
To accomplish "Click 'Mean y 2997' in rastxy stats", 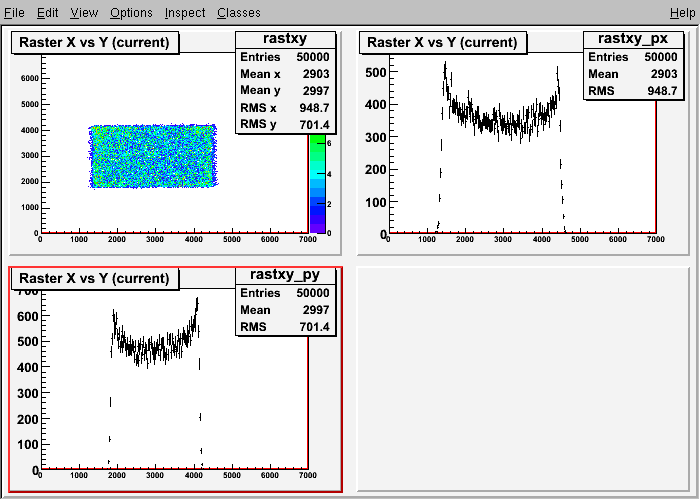I will coord(285,91).
